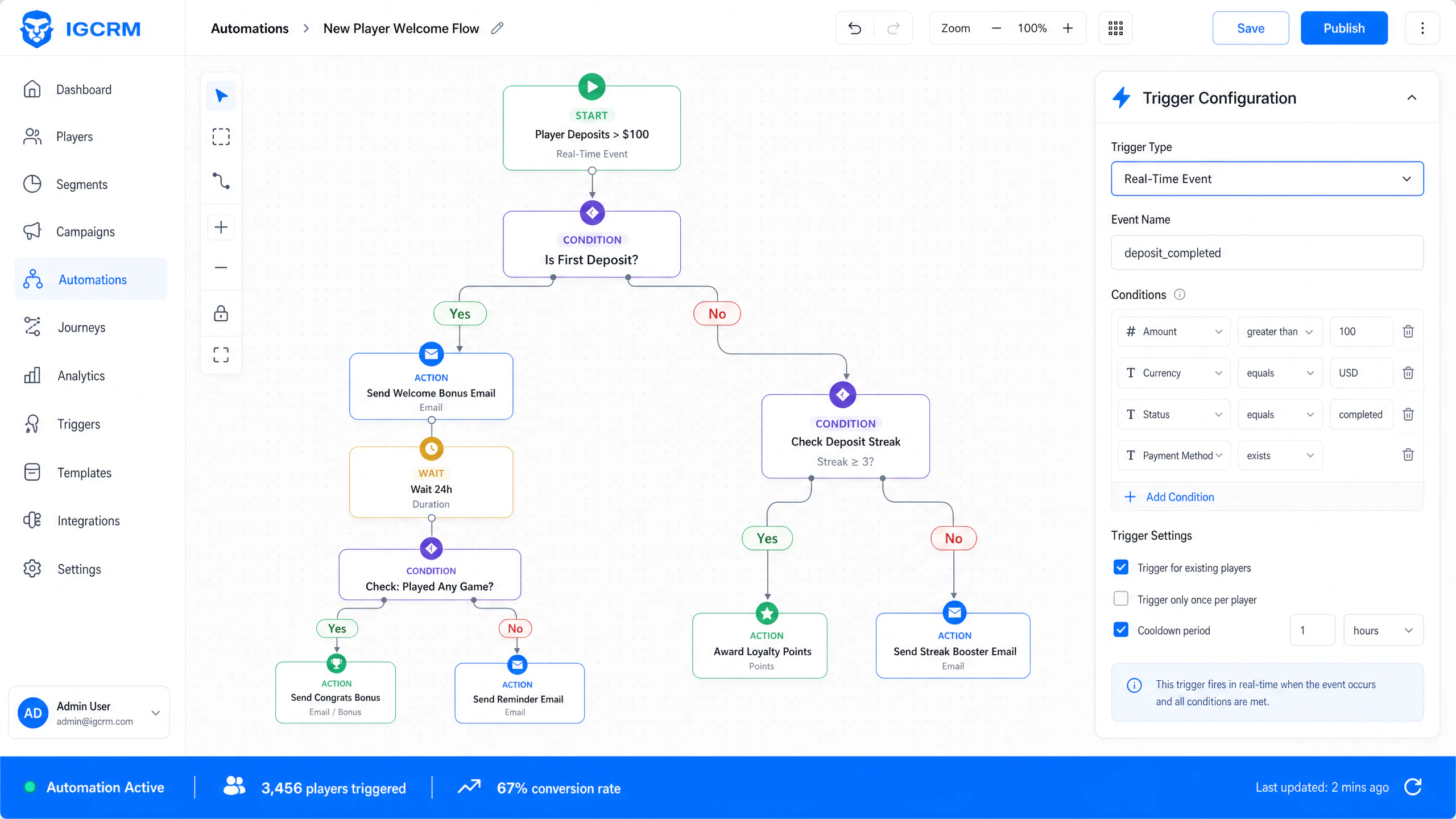
Task: Open the Amount field dropdown
Action: point(1174,332)
